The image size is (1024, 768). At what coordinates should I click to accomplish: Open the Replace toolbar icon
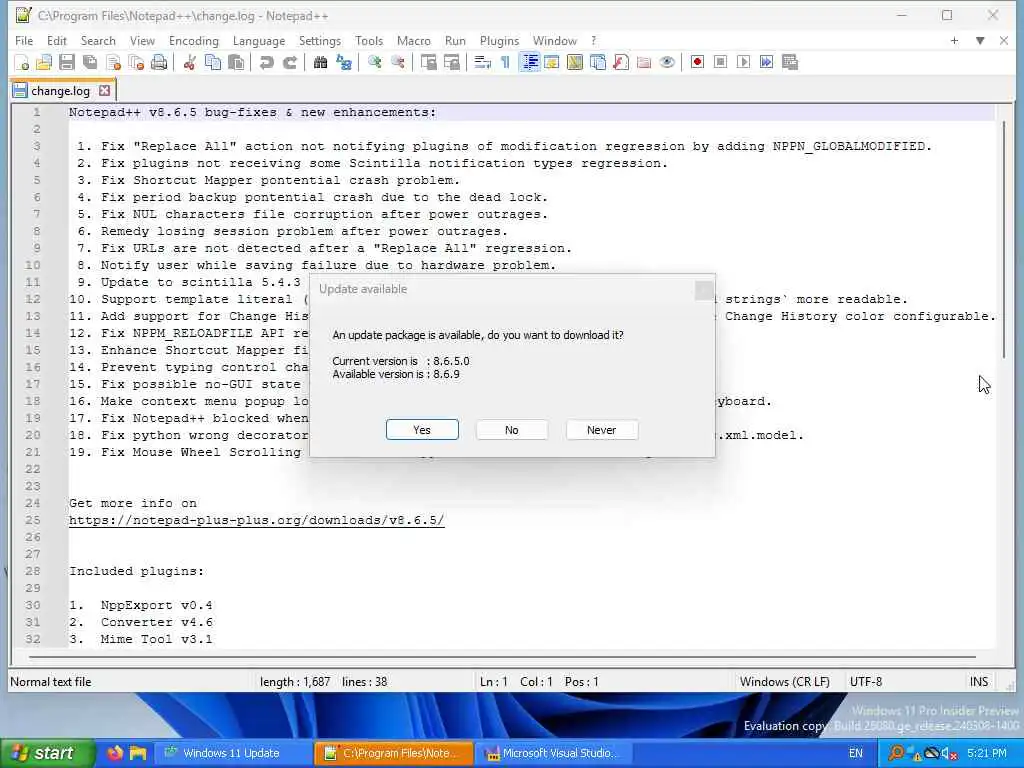pyautogui.click(x=344, y=63)
